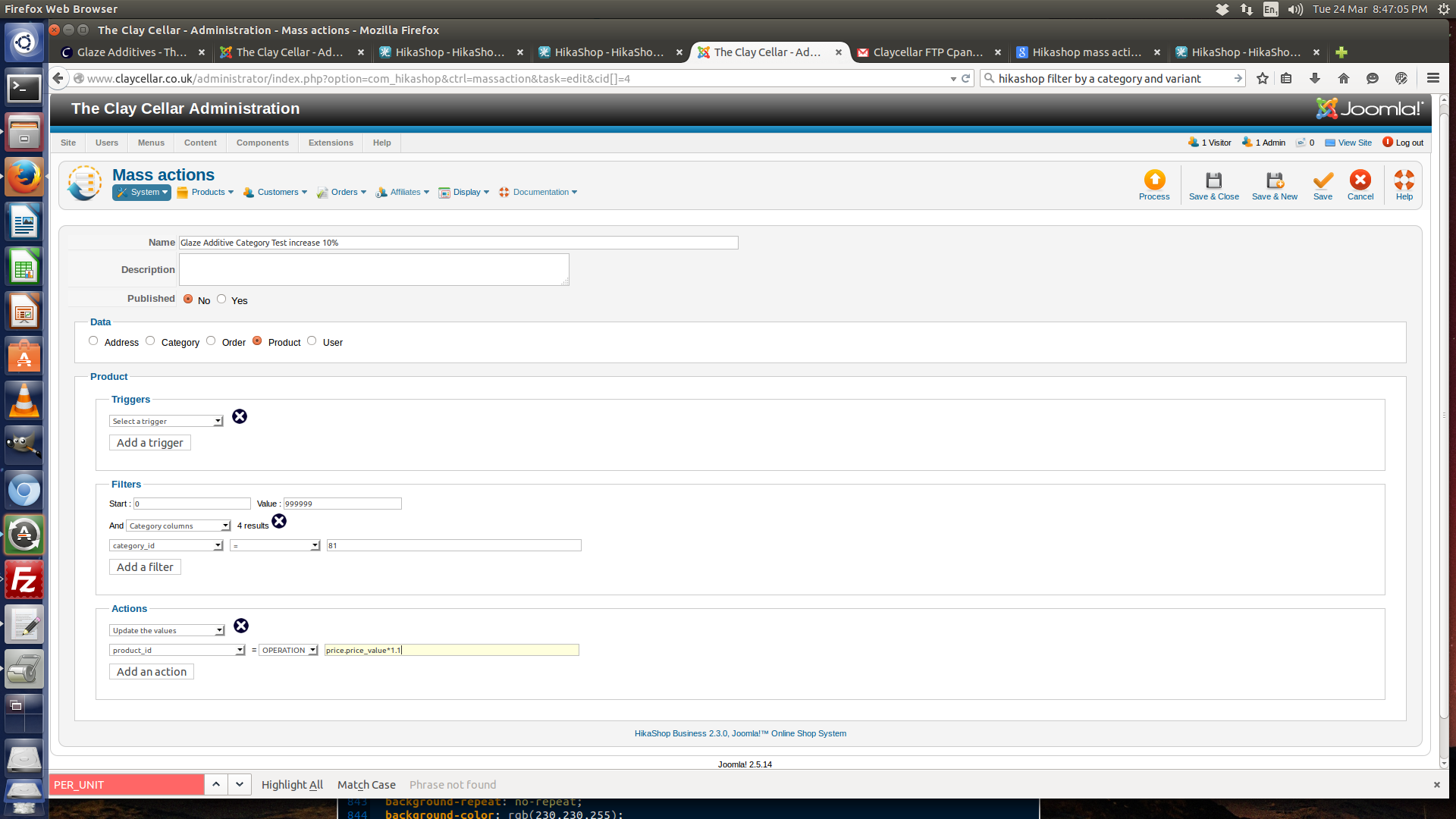Open the Select a trigger dropdown

click(166, 421)
